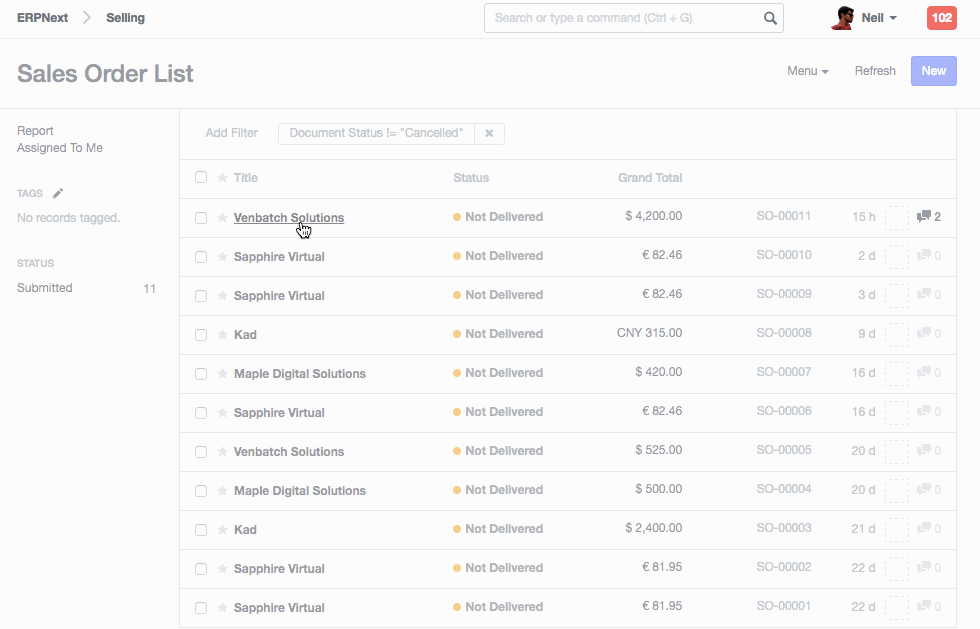Edit tags with the pencil icon
The height and width of the screenshot is (629, 980).
point(58,193)
